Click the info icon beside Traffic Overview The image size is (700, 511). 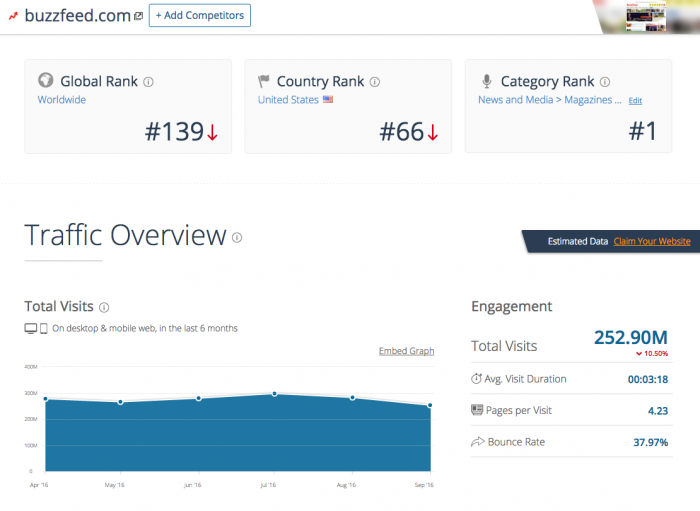(237, 238)
